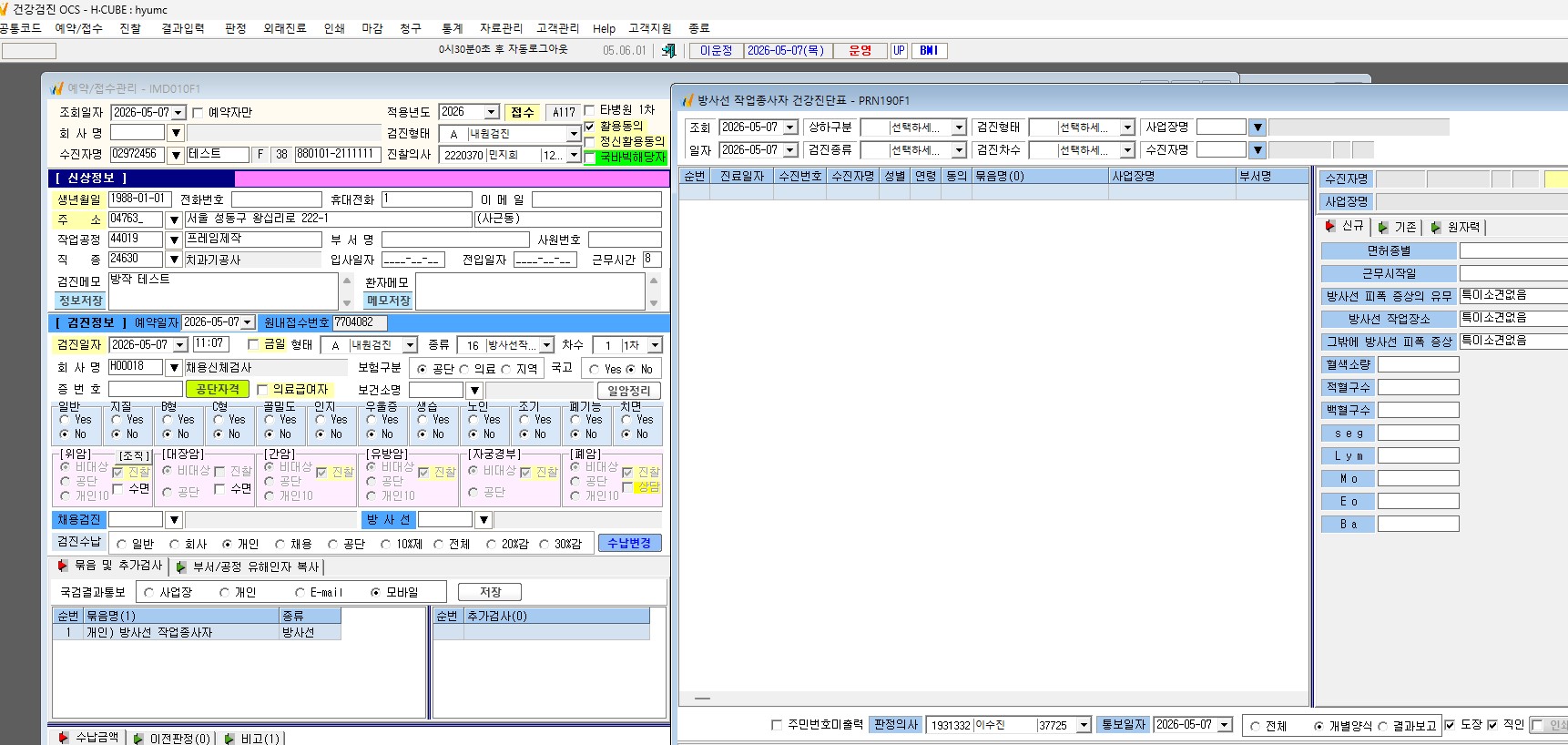Open the 자료관리 menu
The width and height of the screenshot is (1568, 745).
pos(502,28)
